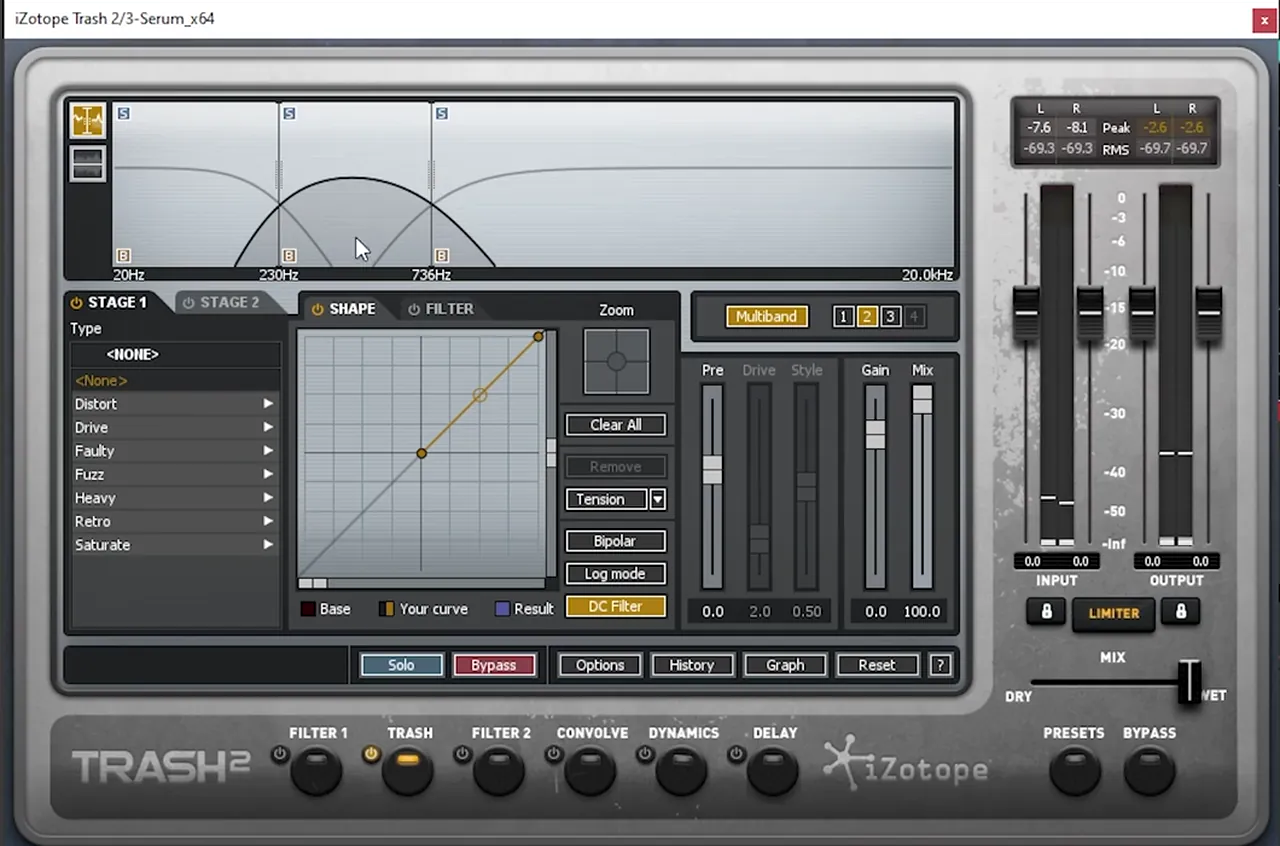Image resolution: width=1280 pixels, height=846 pixels.
Task: Click the Zoom pad control
Action: click(x=616, y=361)
